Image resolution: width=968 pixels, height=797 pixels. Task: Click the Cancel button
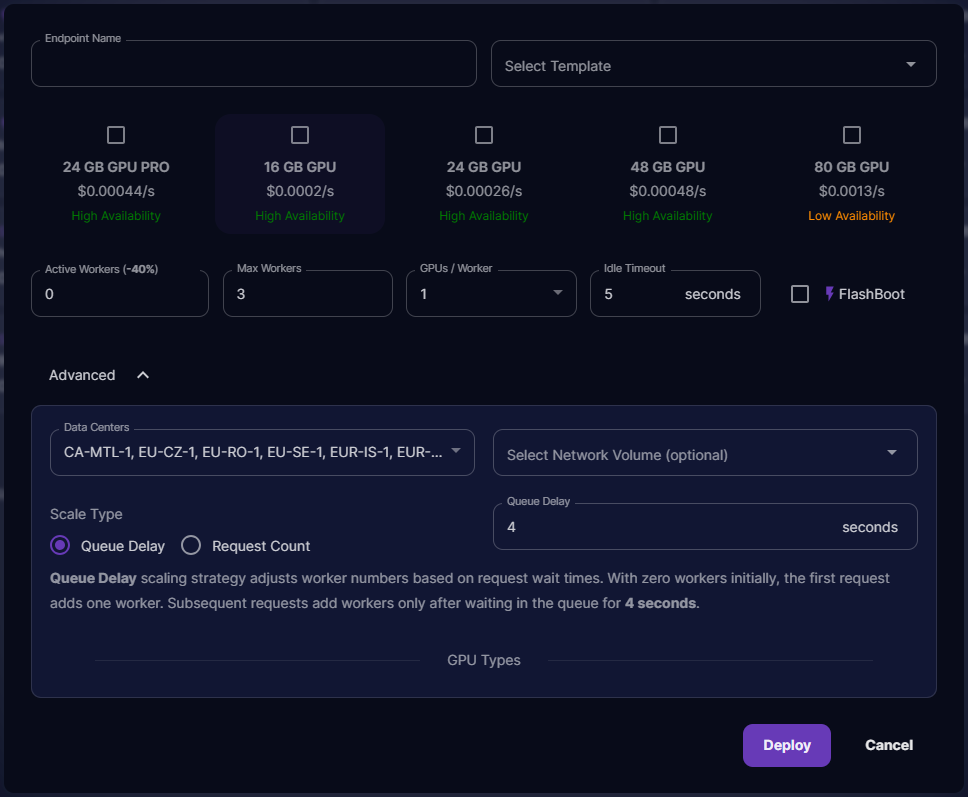pos(889,745)
